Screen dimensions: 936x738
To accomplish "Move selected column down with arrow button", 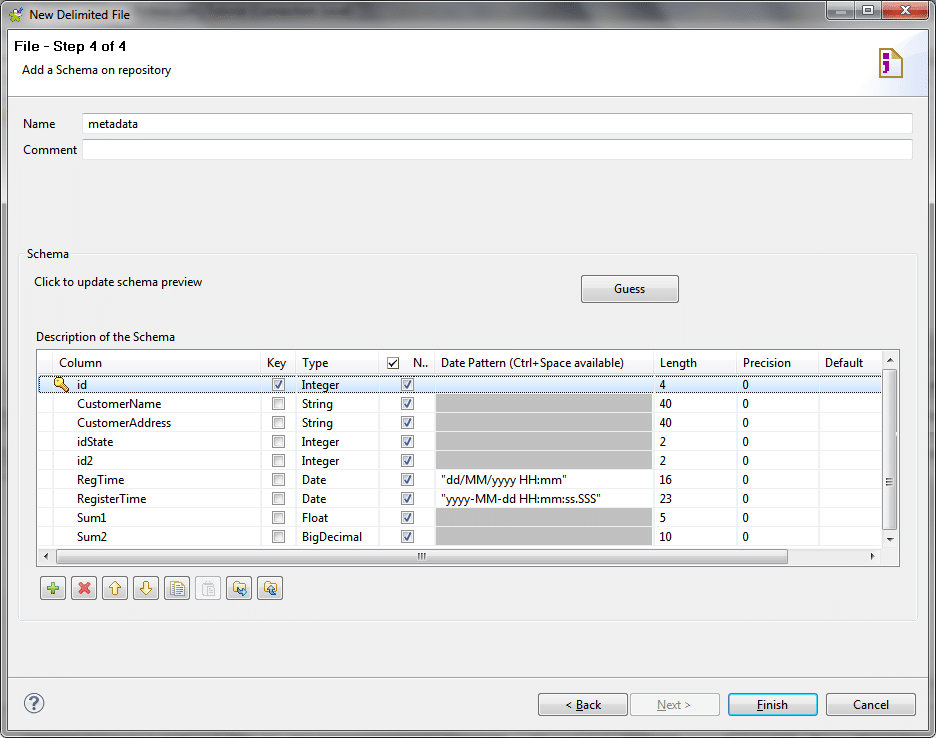I will coord(146,589).
